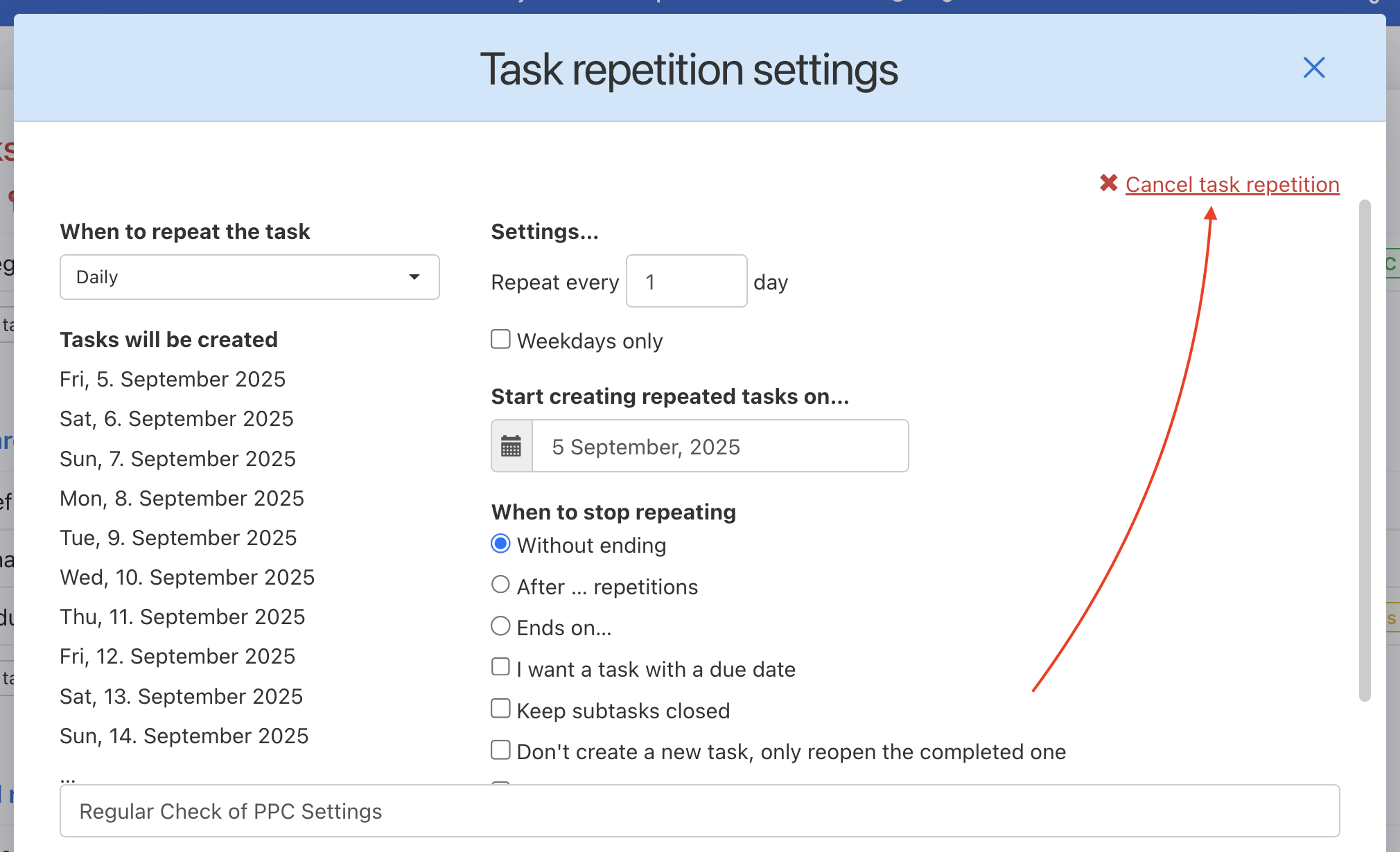Click the Repeat every day number field
The width and height of the screenshot is (1400, 852).
pyautogui.click(x=686, y=281)
